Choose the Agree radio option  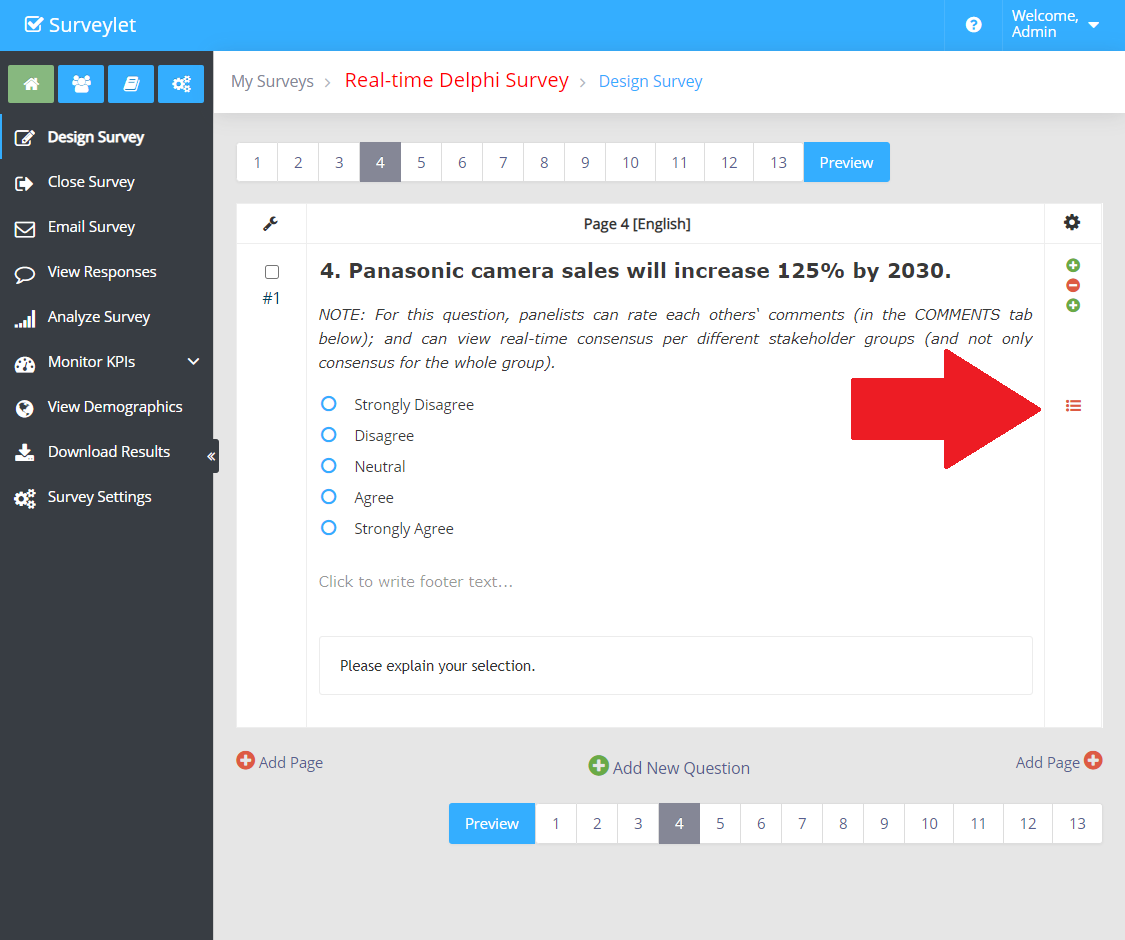[328, 497]
